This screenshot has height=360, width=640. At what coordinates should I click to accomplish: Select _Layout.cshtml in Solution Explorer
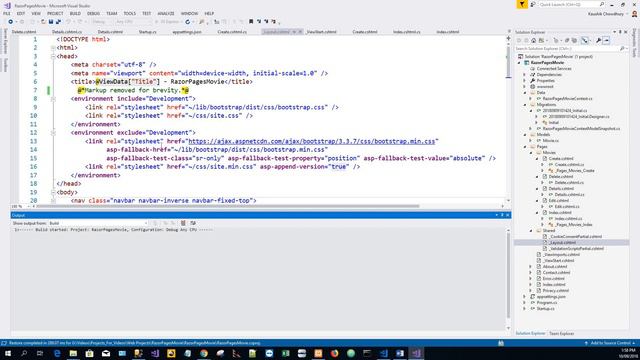pos(562,242)
